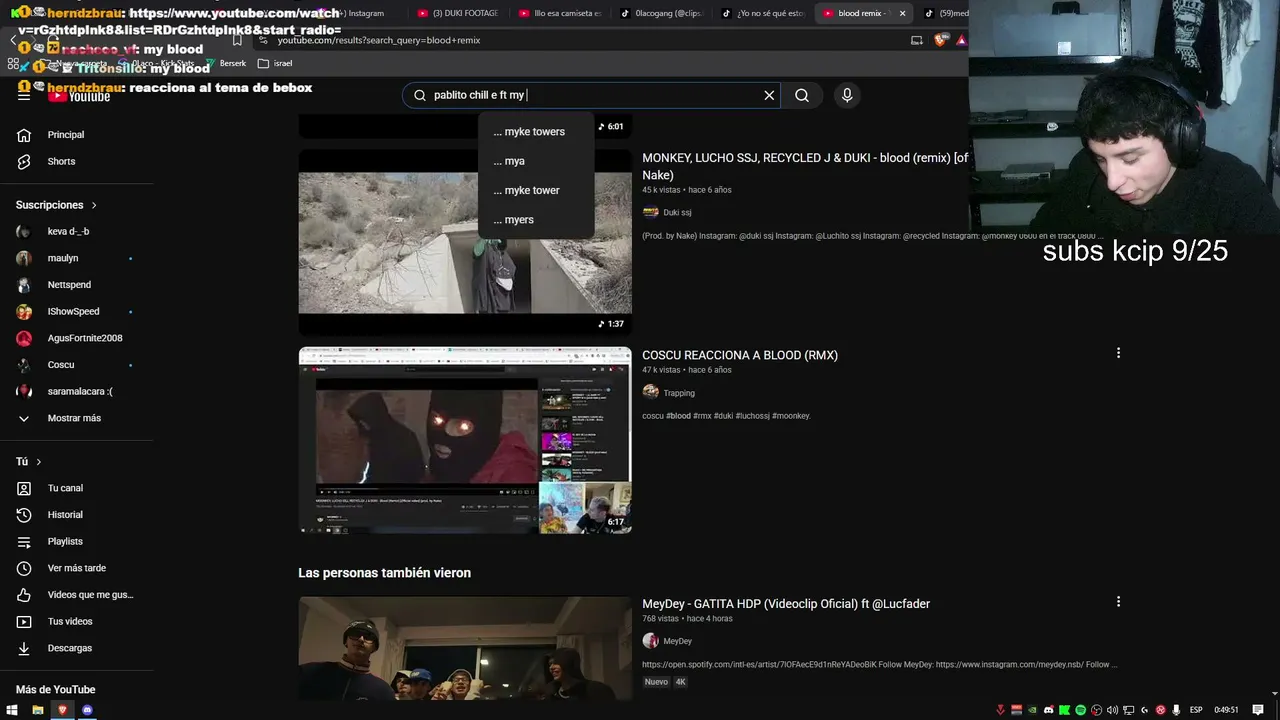Click the Brave shields icon in address bar

tap(940, 40)
